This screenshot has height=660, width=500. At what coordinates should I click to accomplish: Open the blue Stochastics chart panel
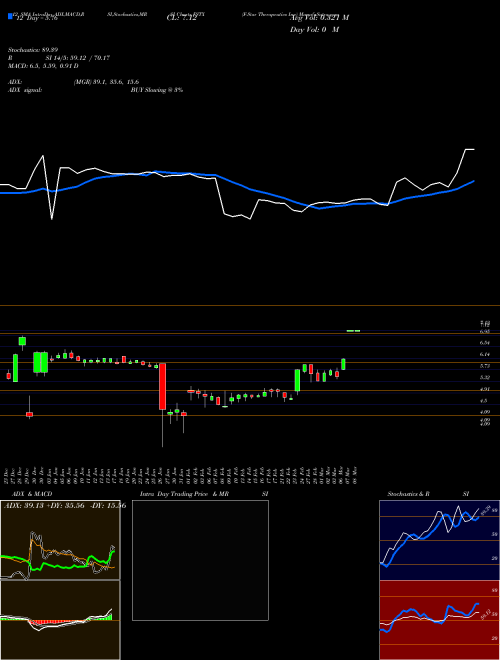439,540
